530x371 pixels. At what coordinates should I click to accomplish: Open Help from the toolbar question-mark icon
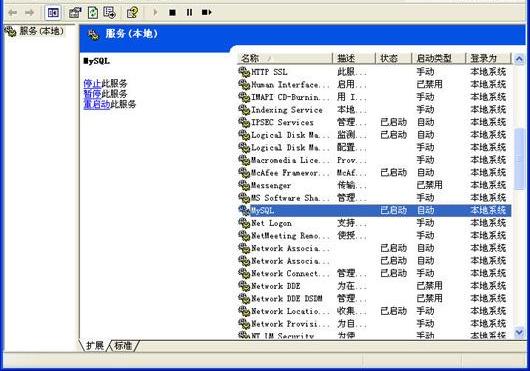[x=132, y=13]
